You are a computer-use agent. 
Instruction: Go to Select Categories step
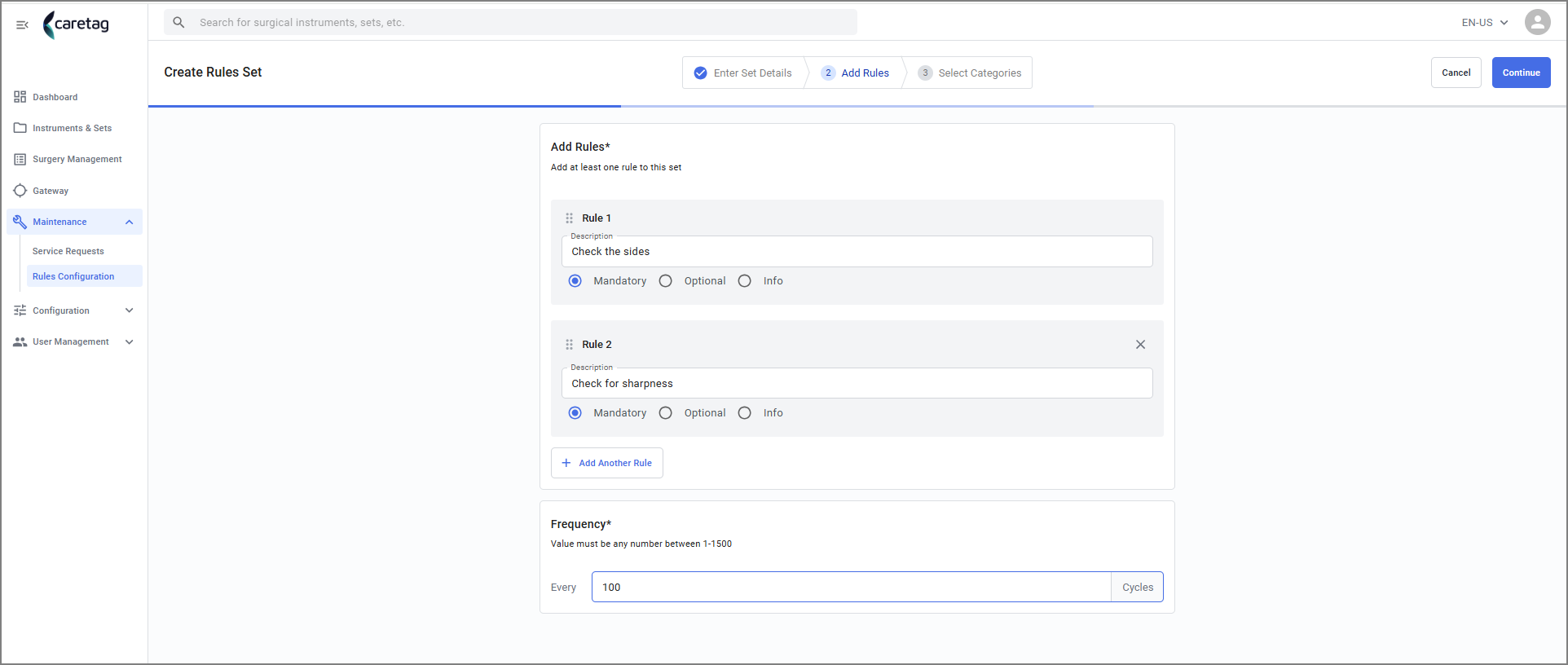[x=969, y=73]
